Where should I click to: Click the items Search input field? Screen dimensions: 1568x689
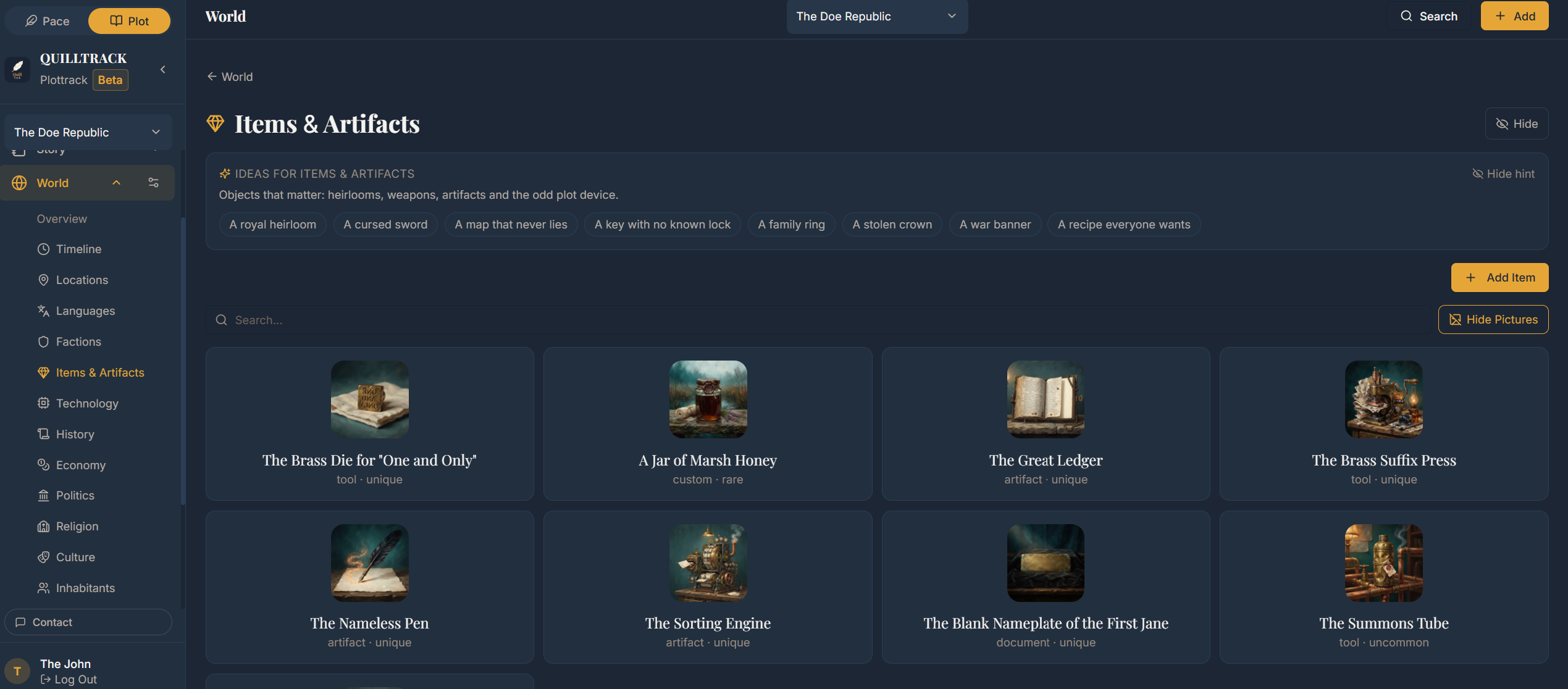pyautogui.click(x=819, y=320)
